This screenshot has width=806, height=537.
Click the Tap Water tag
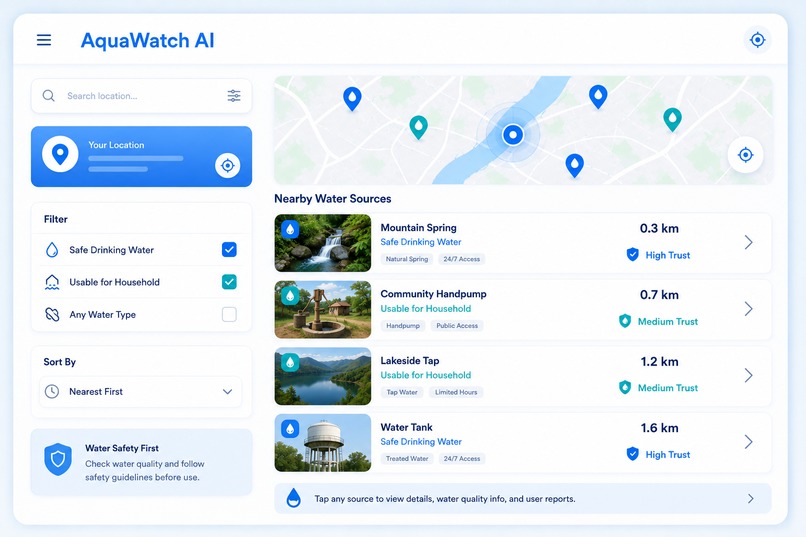click(x=402, y=392)
